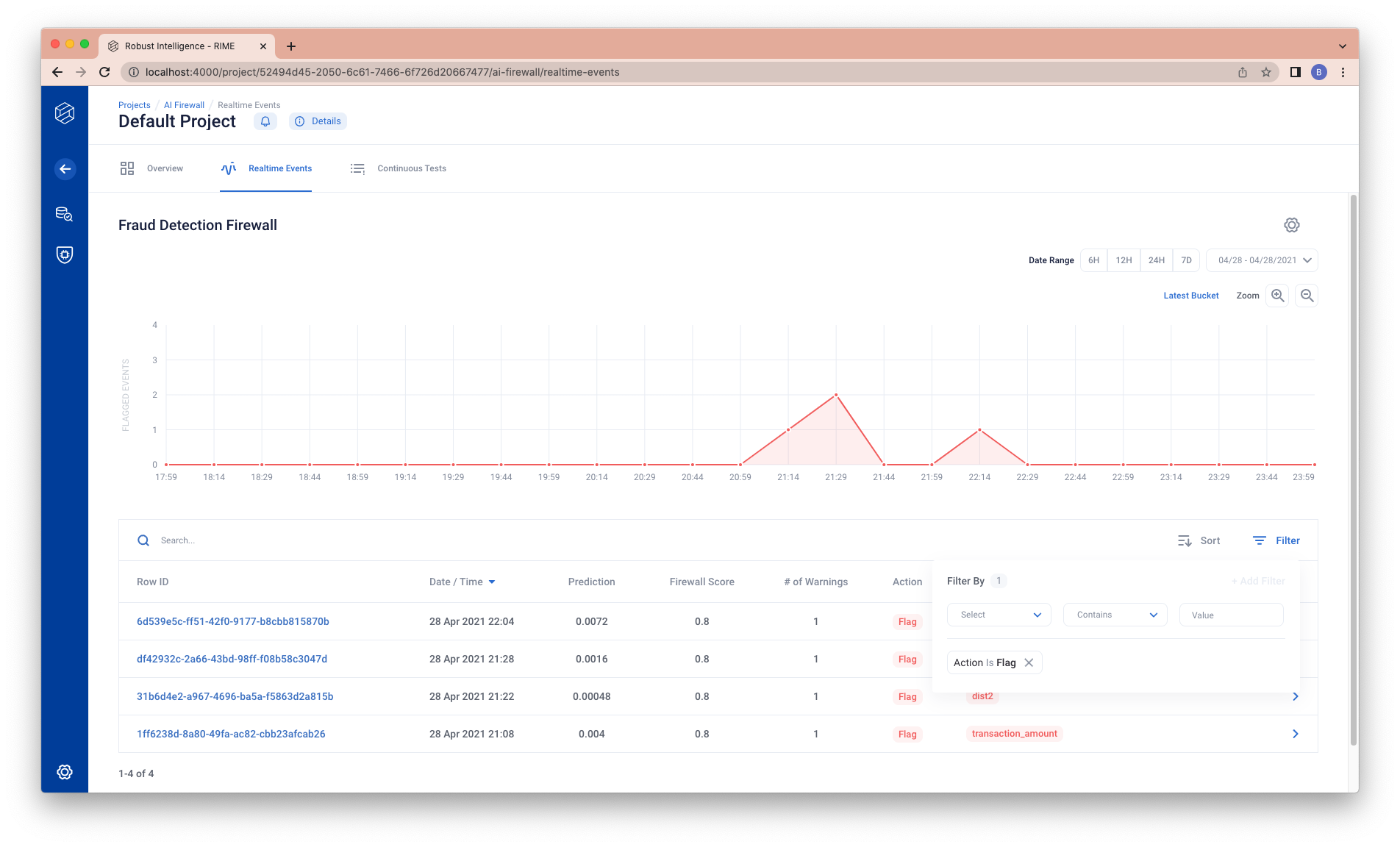
Task: Open Chrome three-dot menu
Action: pyautogui.click(x=1343, y=72)
